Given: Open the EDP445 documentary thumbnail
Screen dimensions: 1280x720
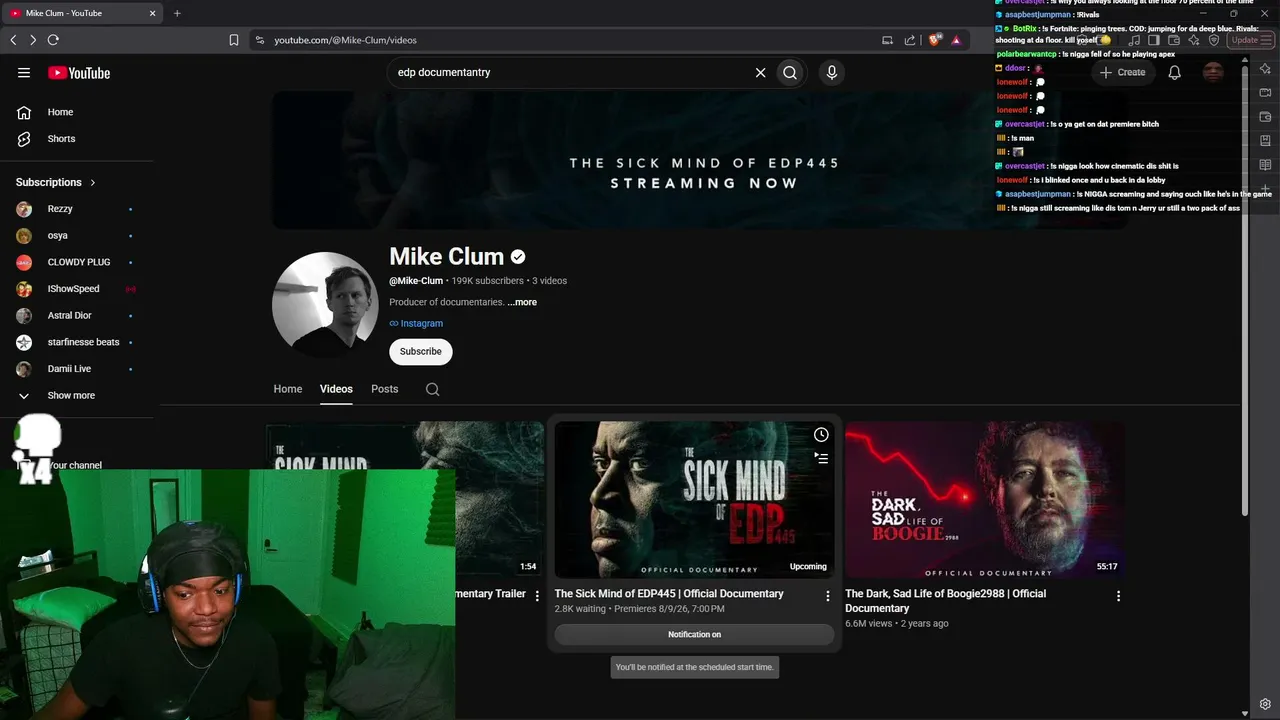Looking at the screenshot, I should pos(694,499).
